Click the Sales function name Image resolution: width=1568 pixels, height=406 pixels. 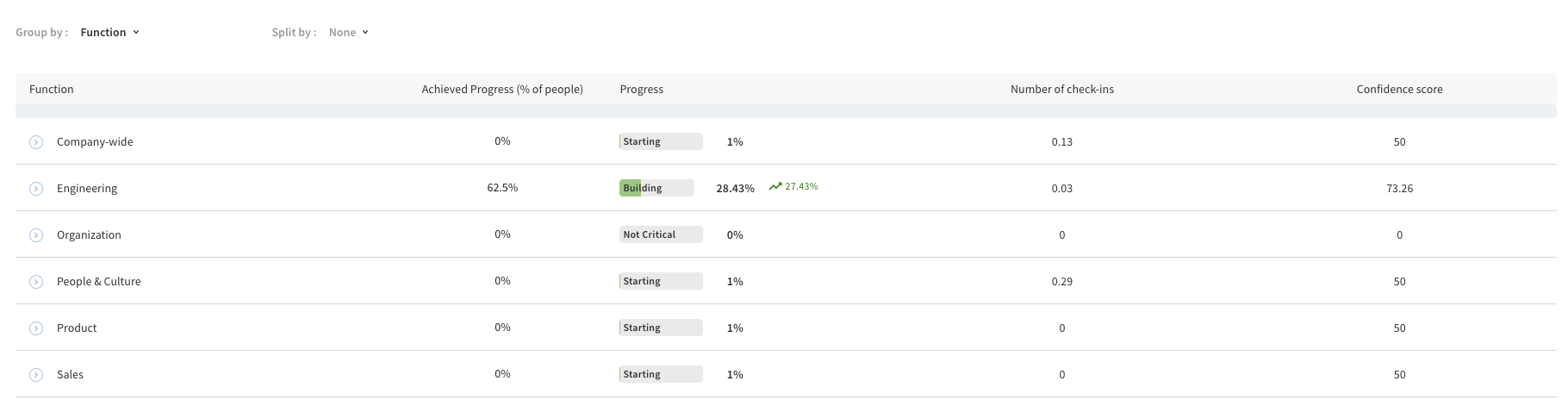[x=70, y=375]
